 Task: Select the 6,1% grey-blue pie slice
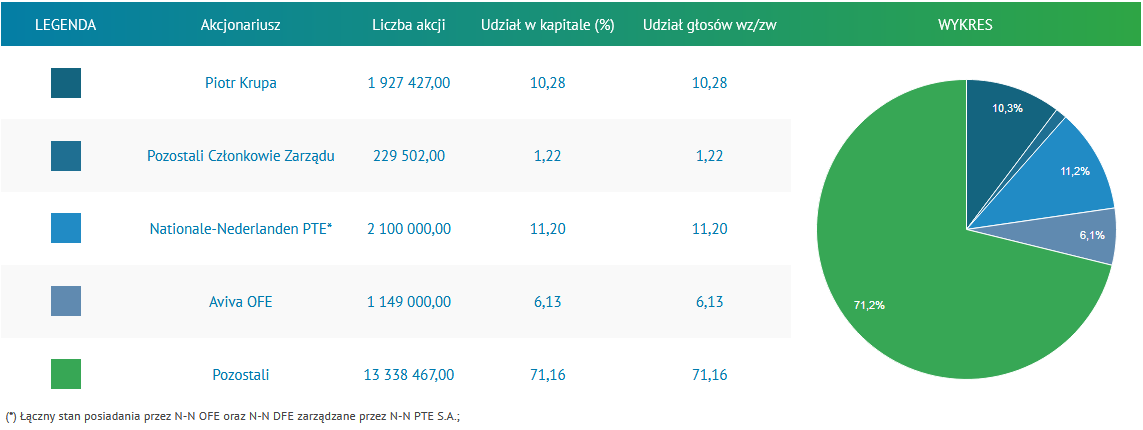(x=1079, y=237)
